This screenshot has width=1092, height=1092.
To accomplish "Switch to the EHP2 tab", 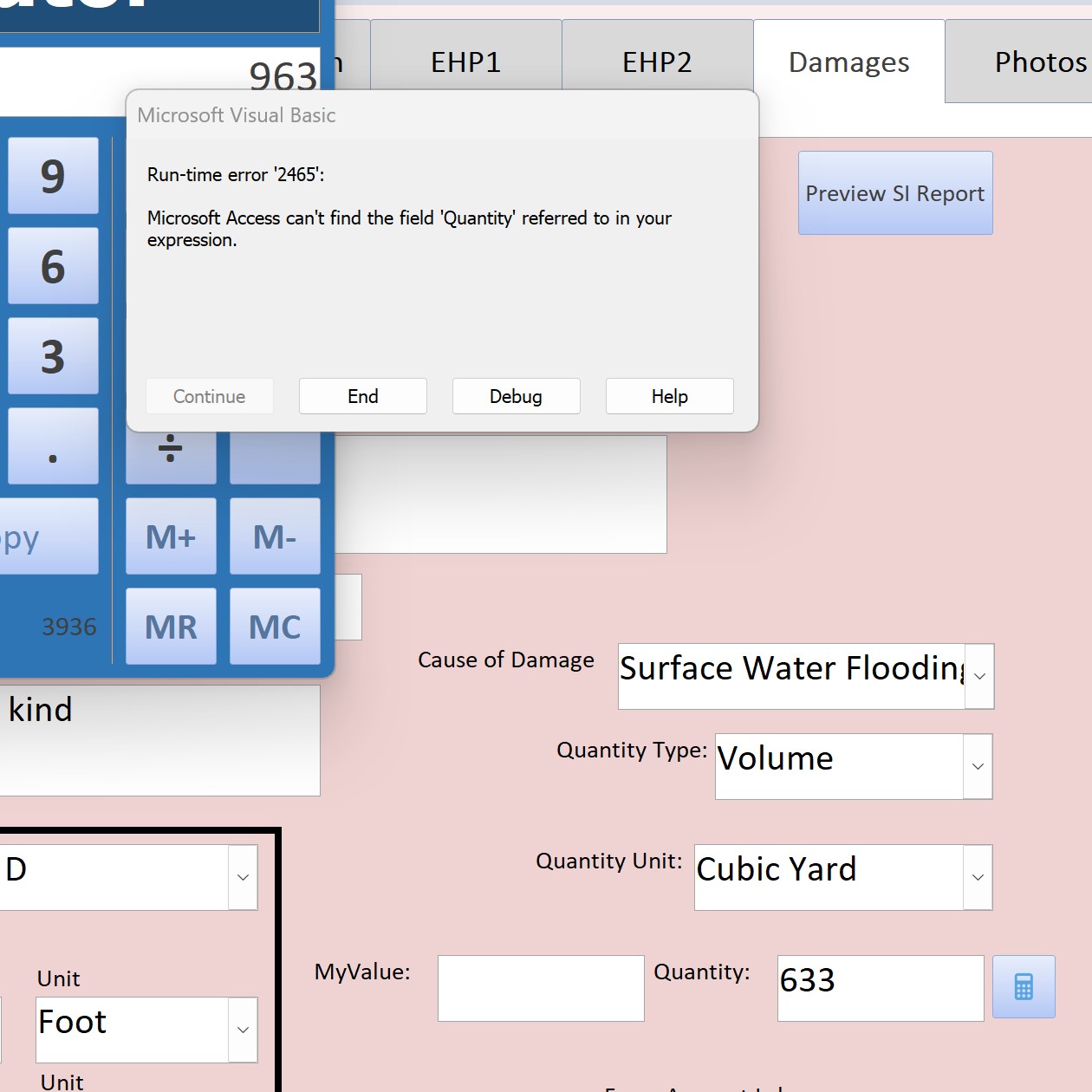I will coord(657,62).
